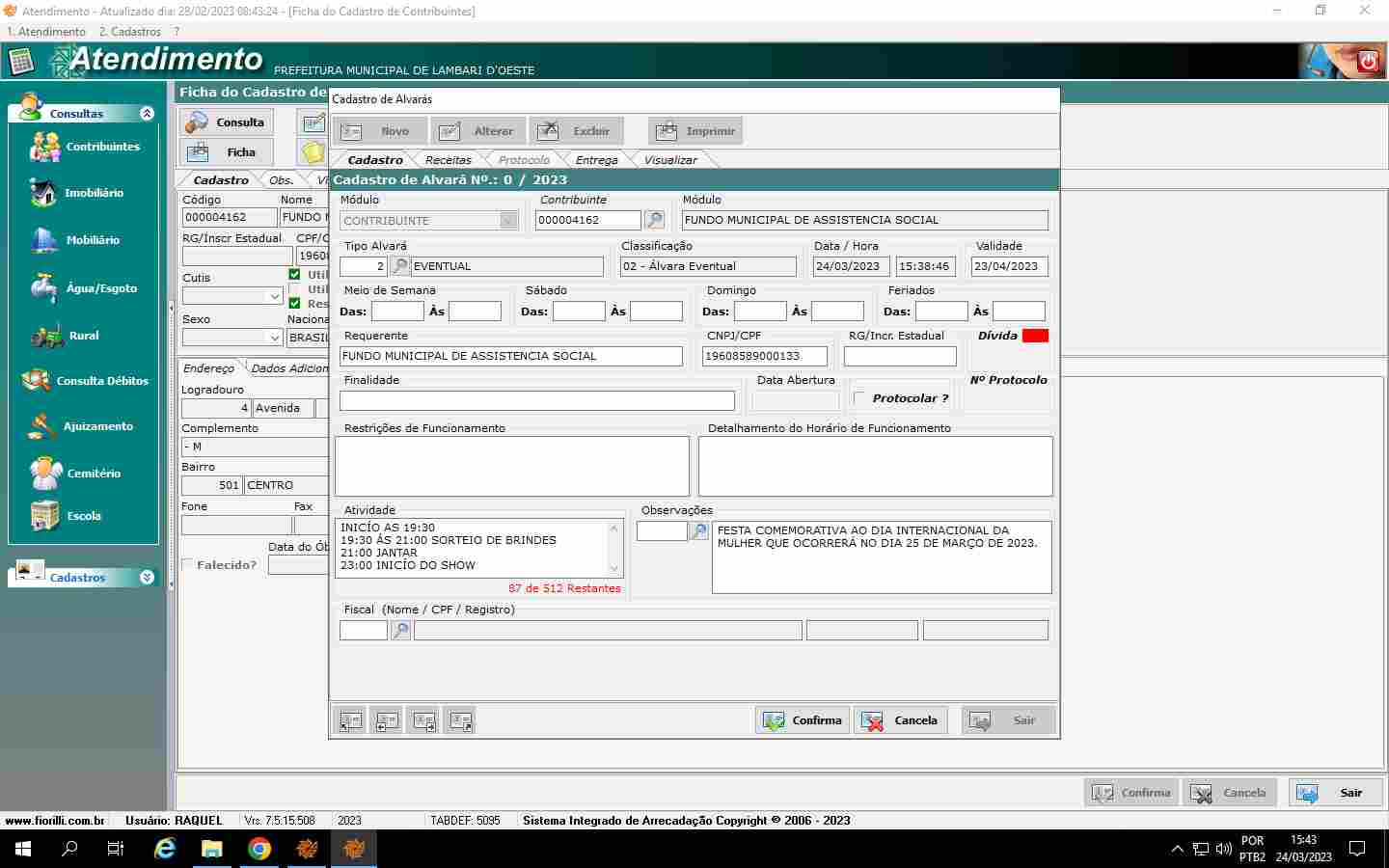Click the Fiscal search magnifier icon

coord(400,631)
